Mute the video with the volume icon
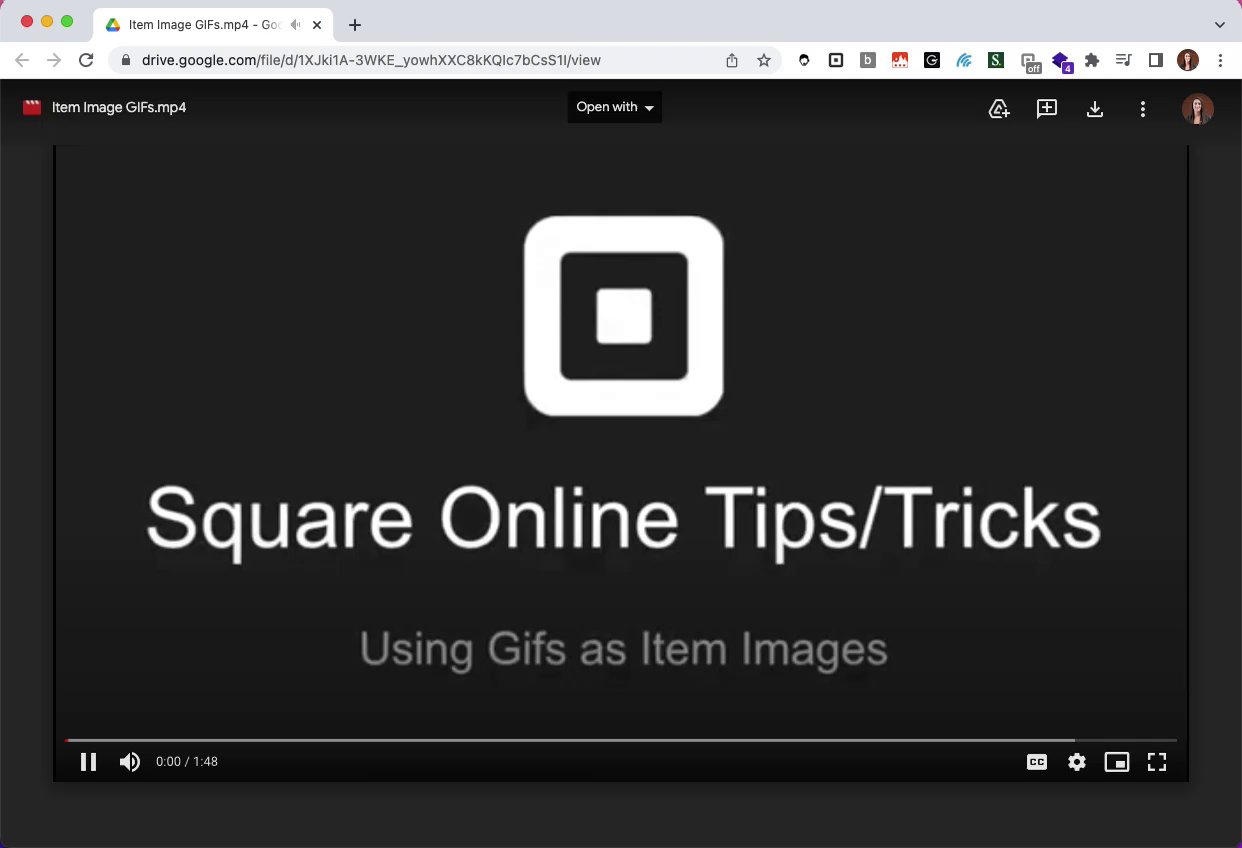Image resolution: width=1242 pixels, height=848 pixels. tap(130, 762)
